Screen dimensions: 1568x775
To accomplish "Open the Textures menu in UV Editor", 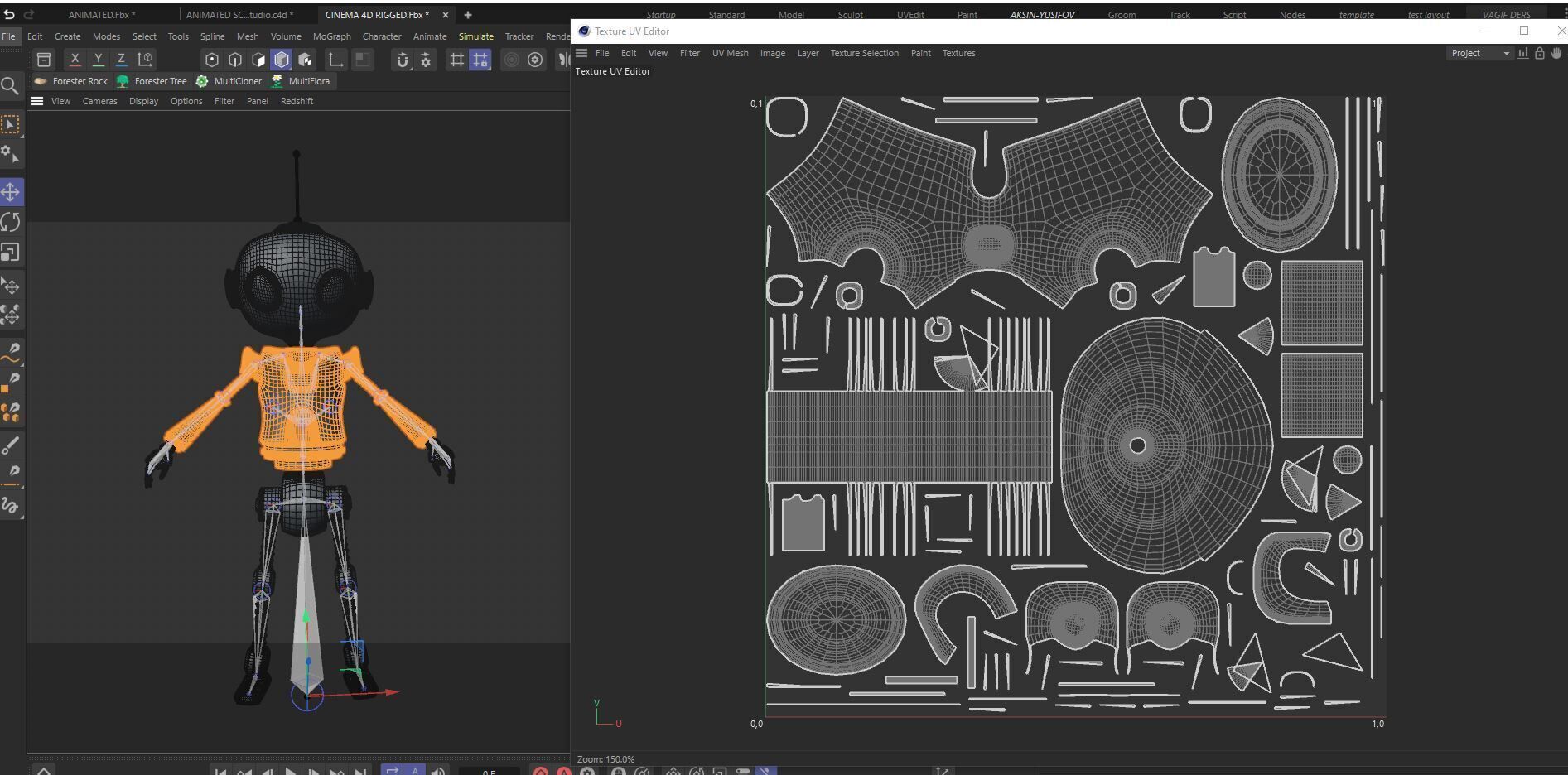I will click(x=958, y=53).
